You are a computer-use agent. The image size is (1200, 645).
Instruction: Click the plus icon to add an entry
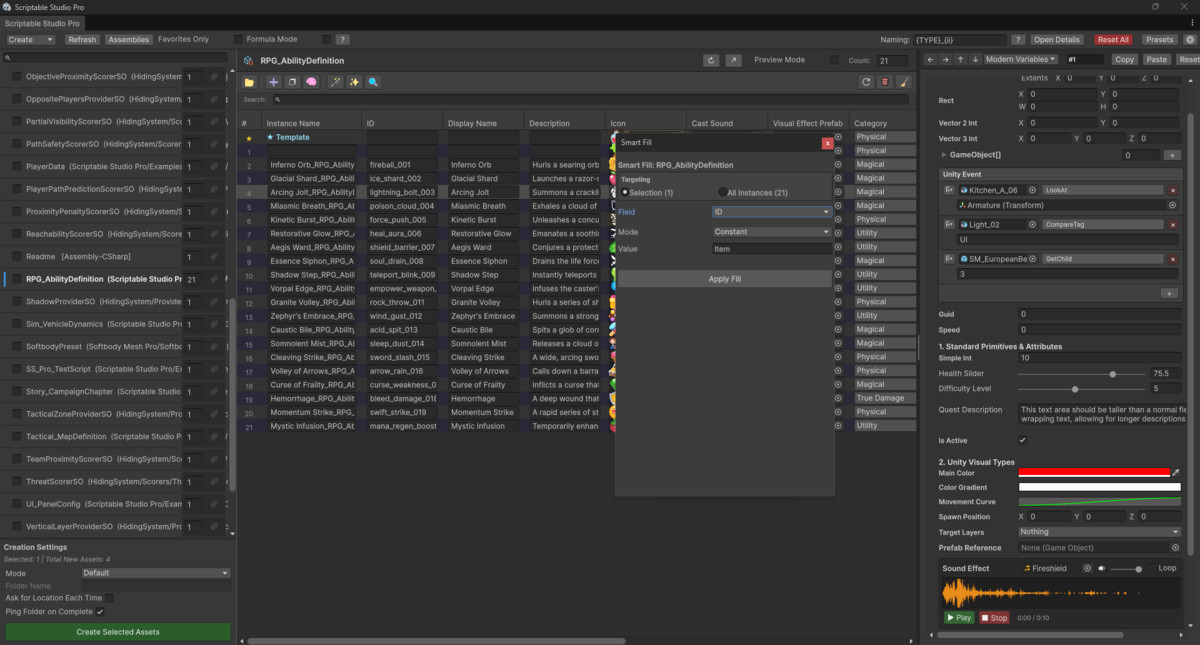[x=272, y=82]
